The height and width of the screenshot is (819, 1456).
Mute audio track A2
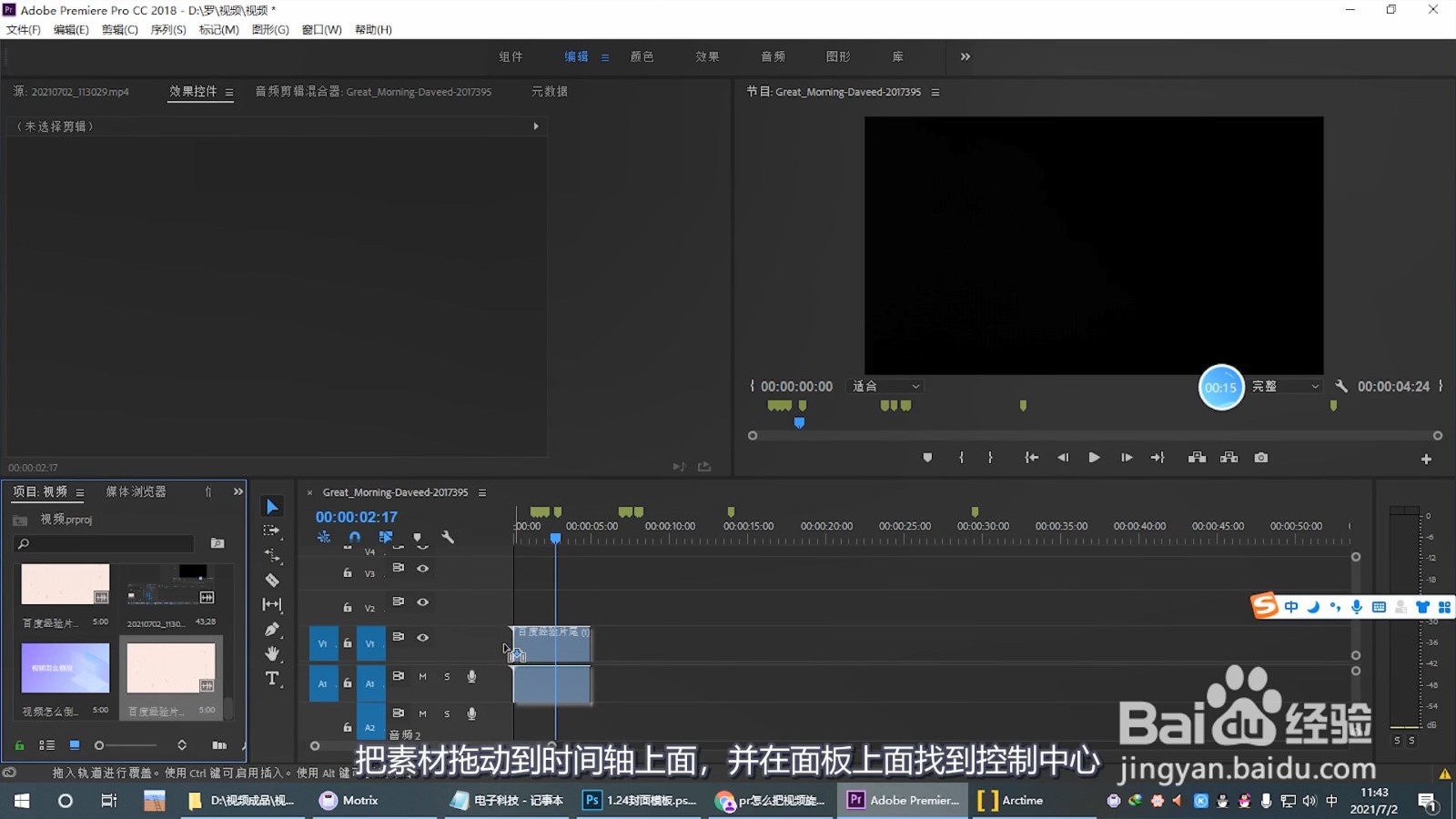(x=422, y=714)
